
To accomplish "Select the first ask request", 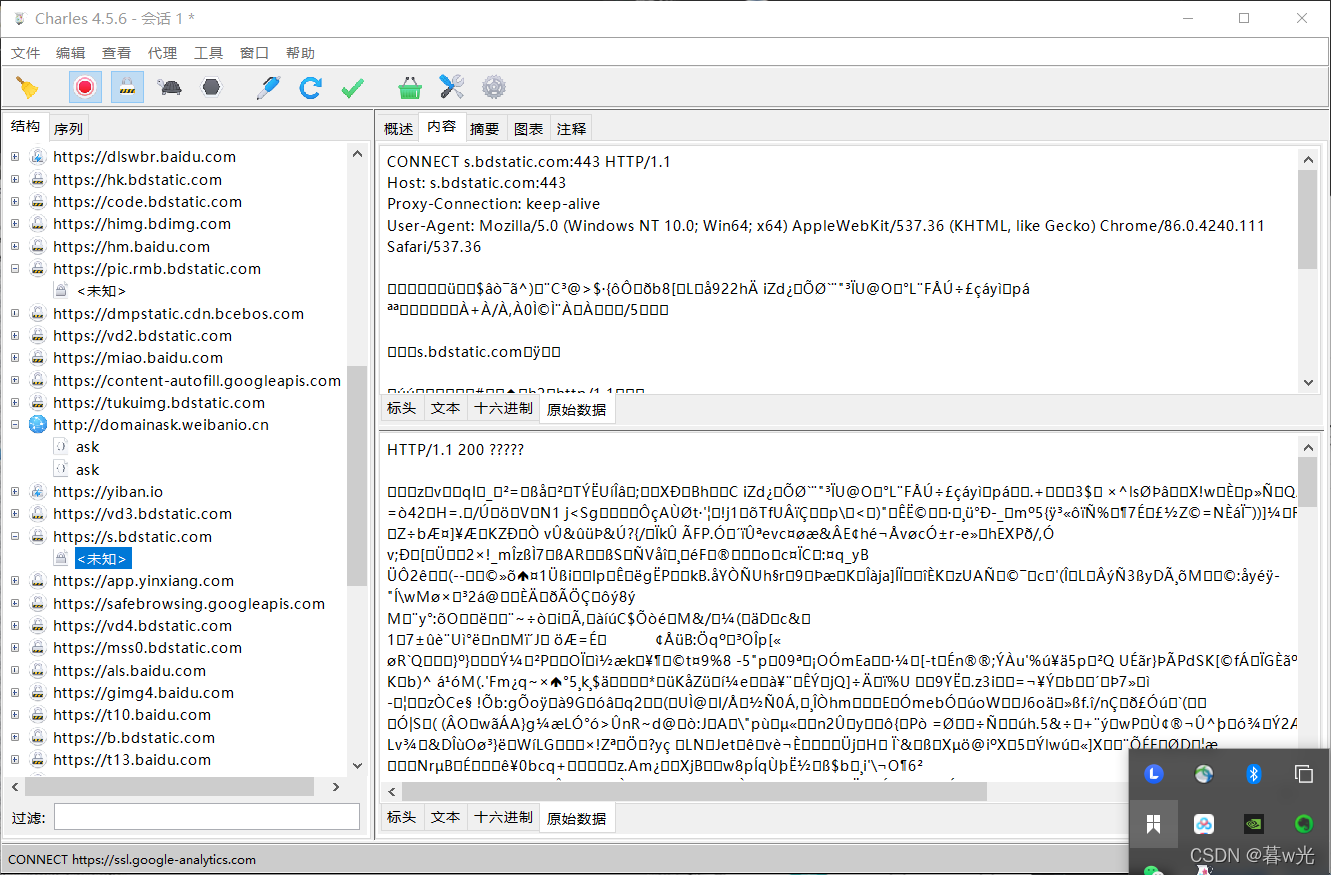I will coord(87,447).
